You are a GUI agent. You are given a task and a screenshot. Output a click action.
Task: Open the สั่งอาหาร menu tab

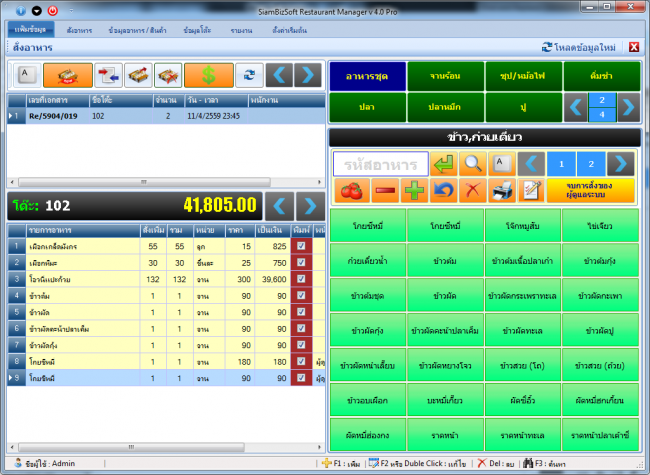tap(79, 30)
